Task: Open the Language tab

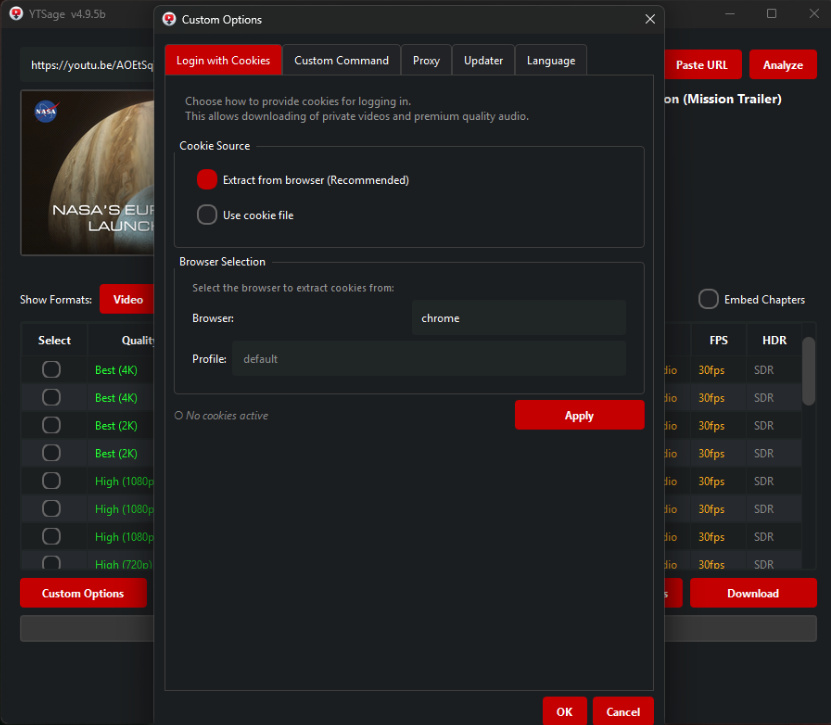Action: tap(551, 60)
